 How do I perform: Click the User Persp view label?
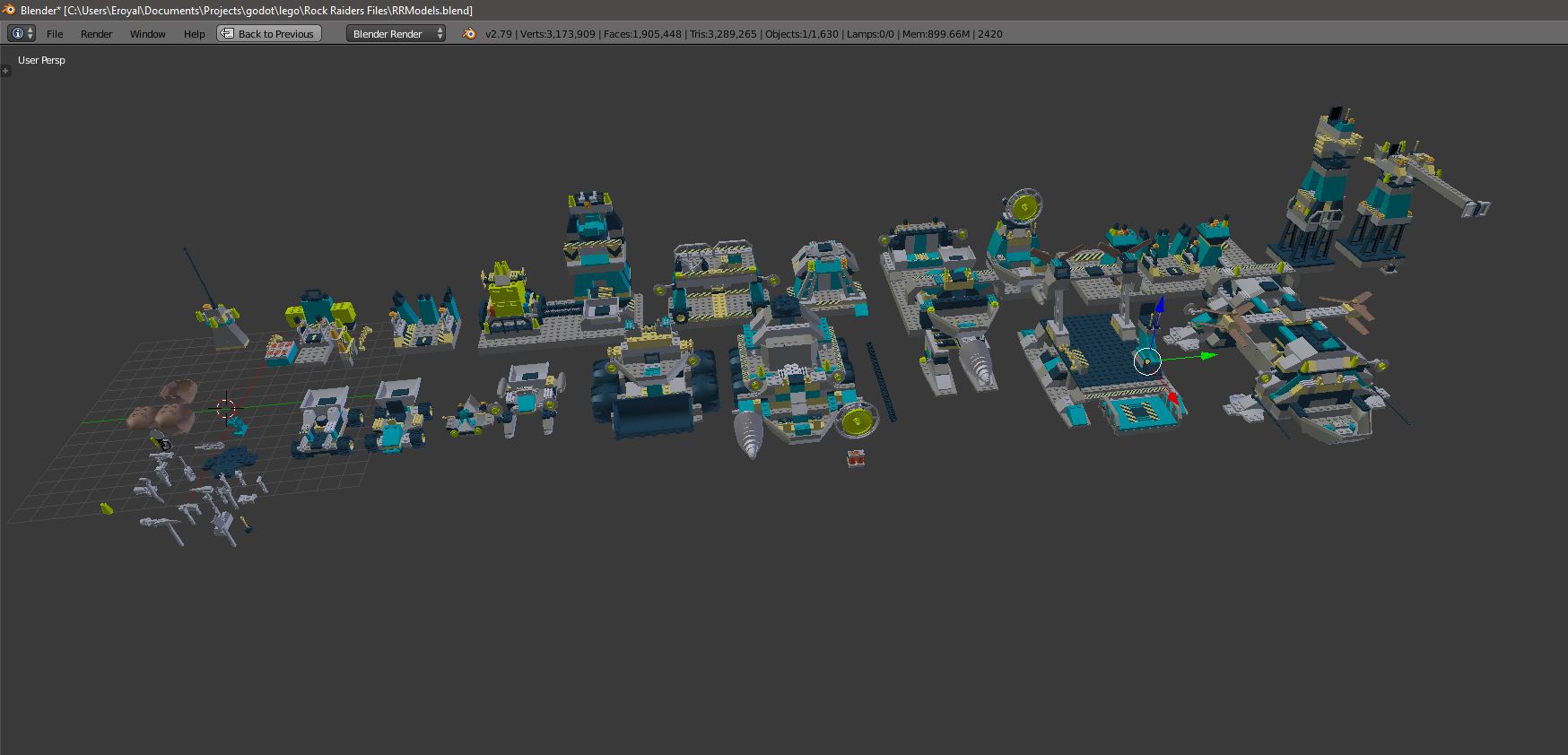pyautogui.click(x=41, y=60)
